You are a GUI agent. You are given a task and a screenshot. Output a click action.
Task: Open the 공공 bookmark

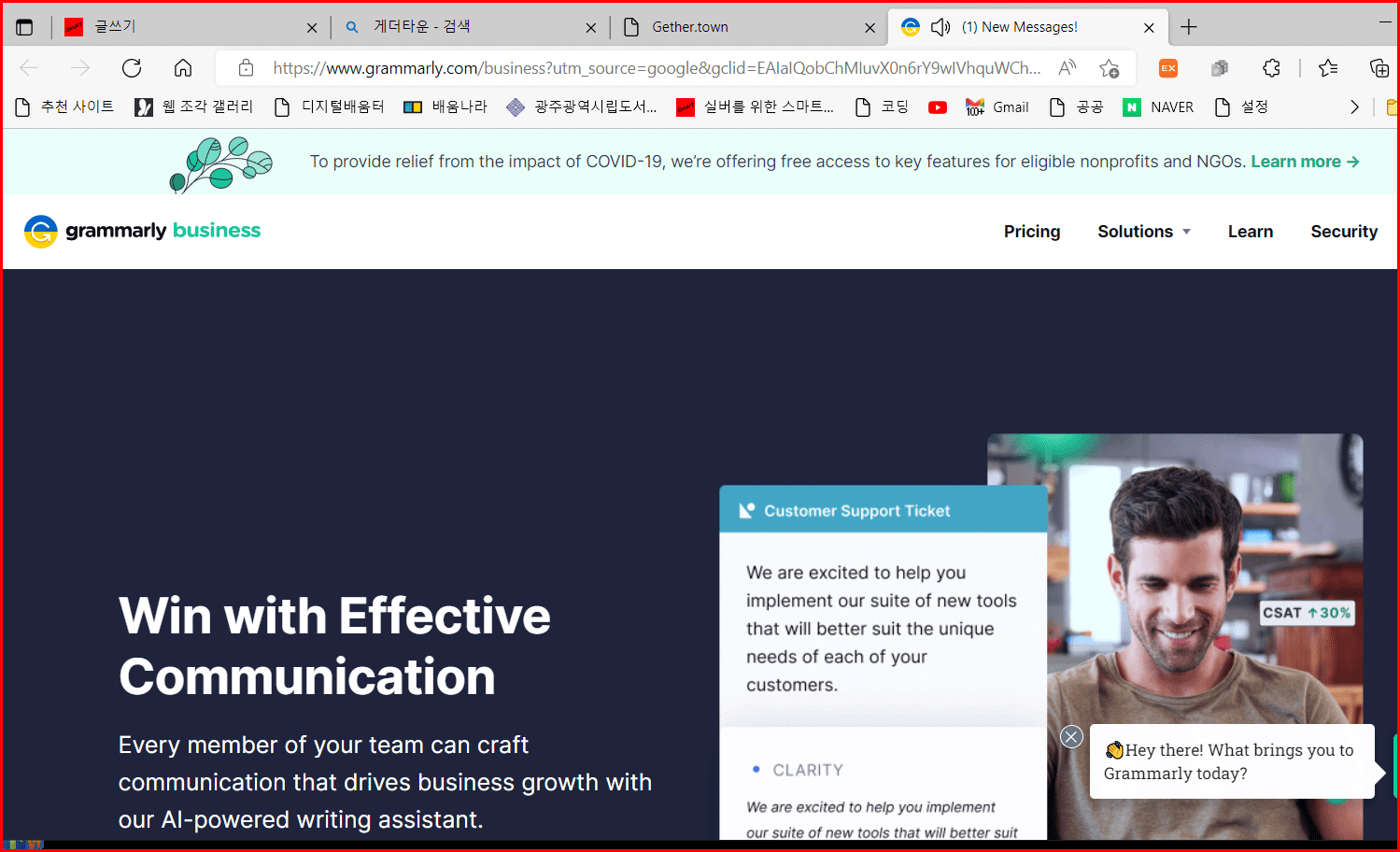[1076, 107]
